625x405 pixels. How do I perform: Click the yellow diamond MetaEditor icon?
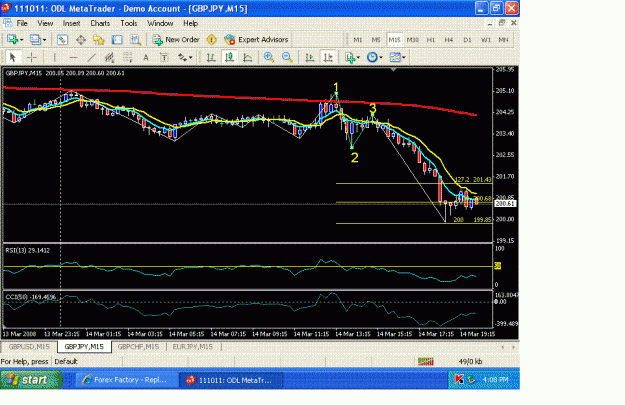[211, 39]
